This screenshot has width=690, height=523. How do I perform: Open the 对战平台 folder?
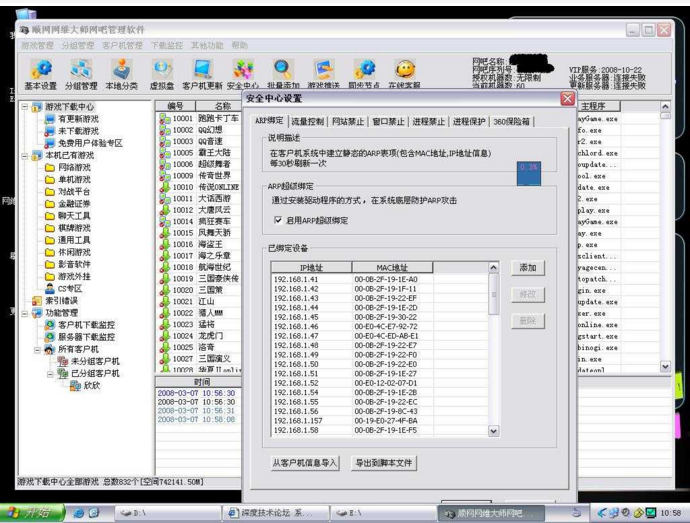68,192
